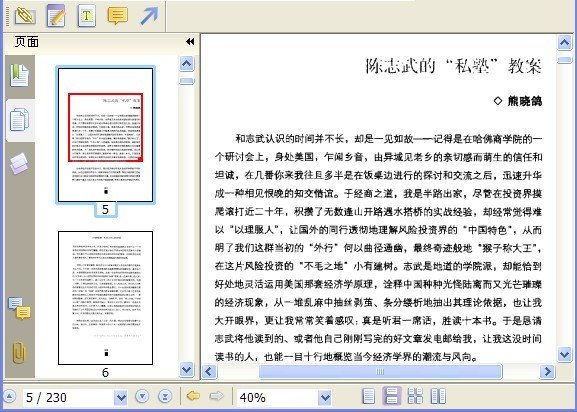Select the blue arrow drawing tool
Viewport: 577px width, 412px height.
coord(149,16)
